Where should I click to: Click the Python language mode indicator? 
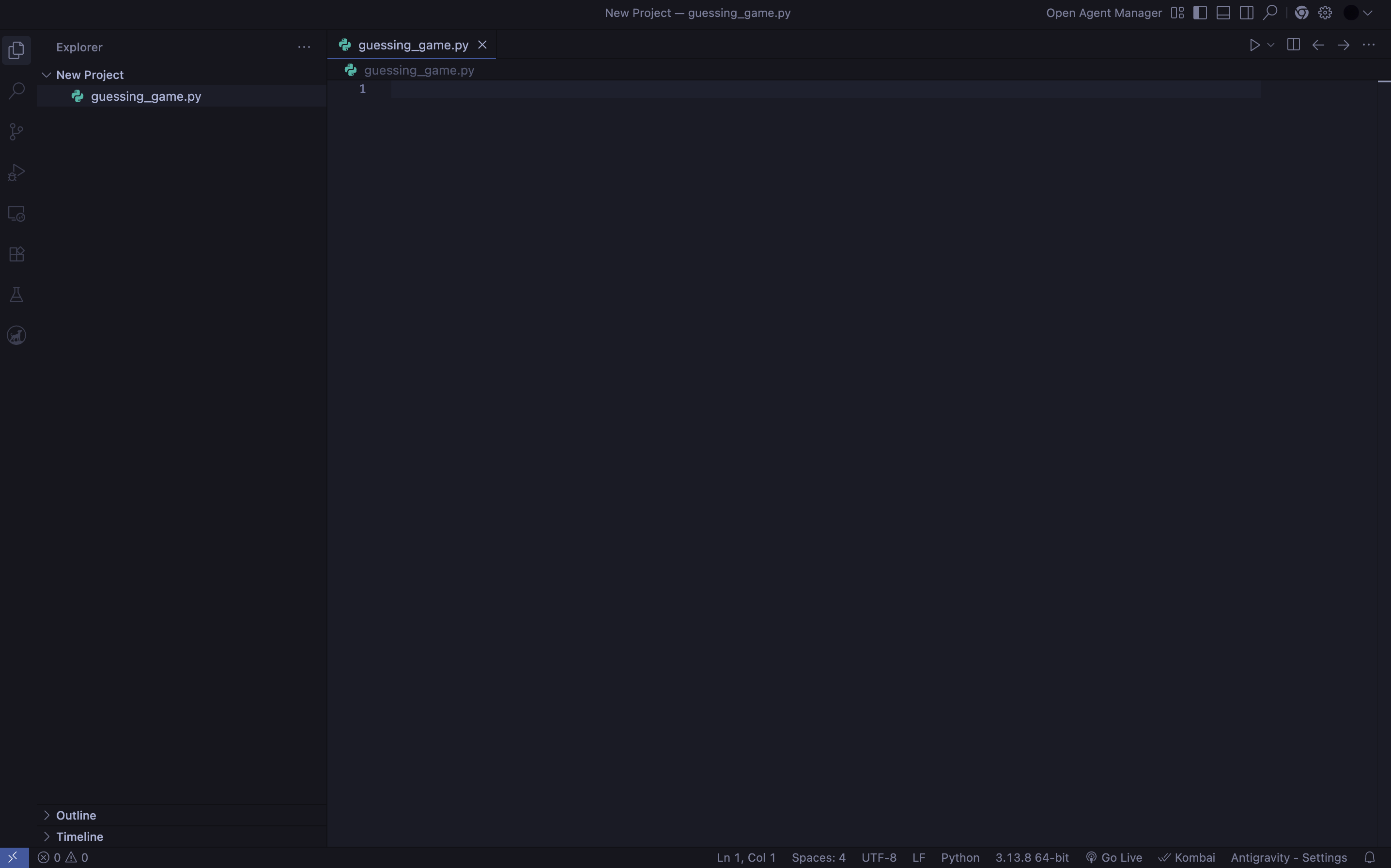click(x=959, y=857)
